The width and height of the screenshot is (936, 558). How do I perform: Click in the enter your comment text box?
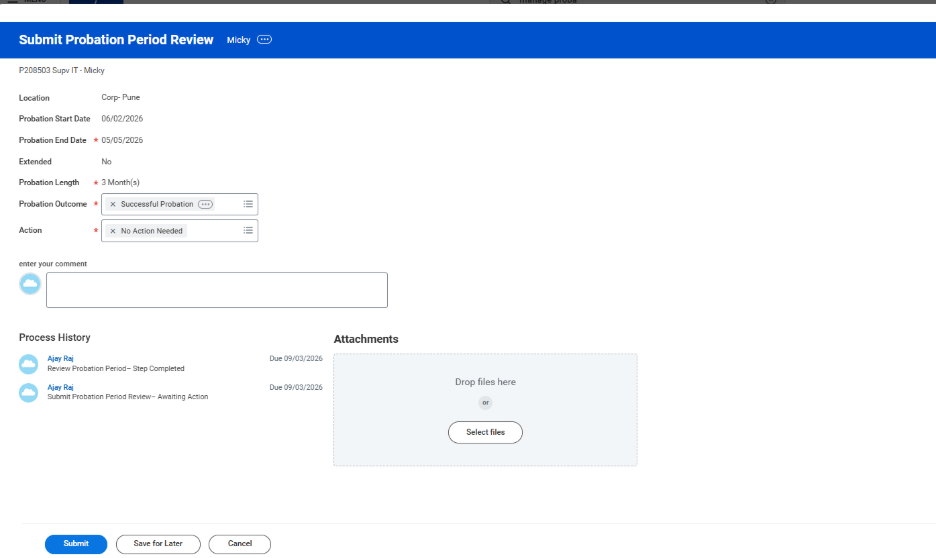[x=216, y=290]
